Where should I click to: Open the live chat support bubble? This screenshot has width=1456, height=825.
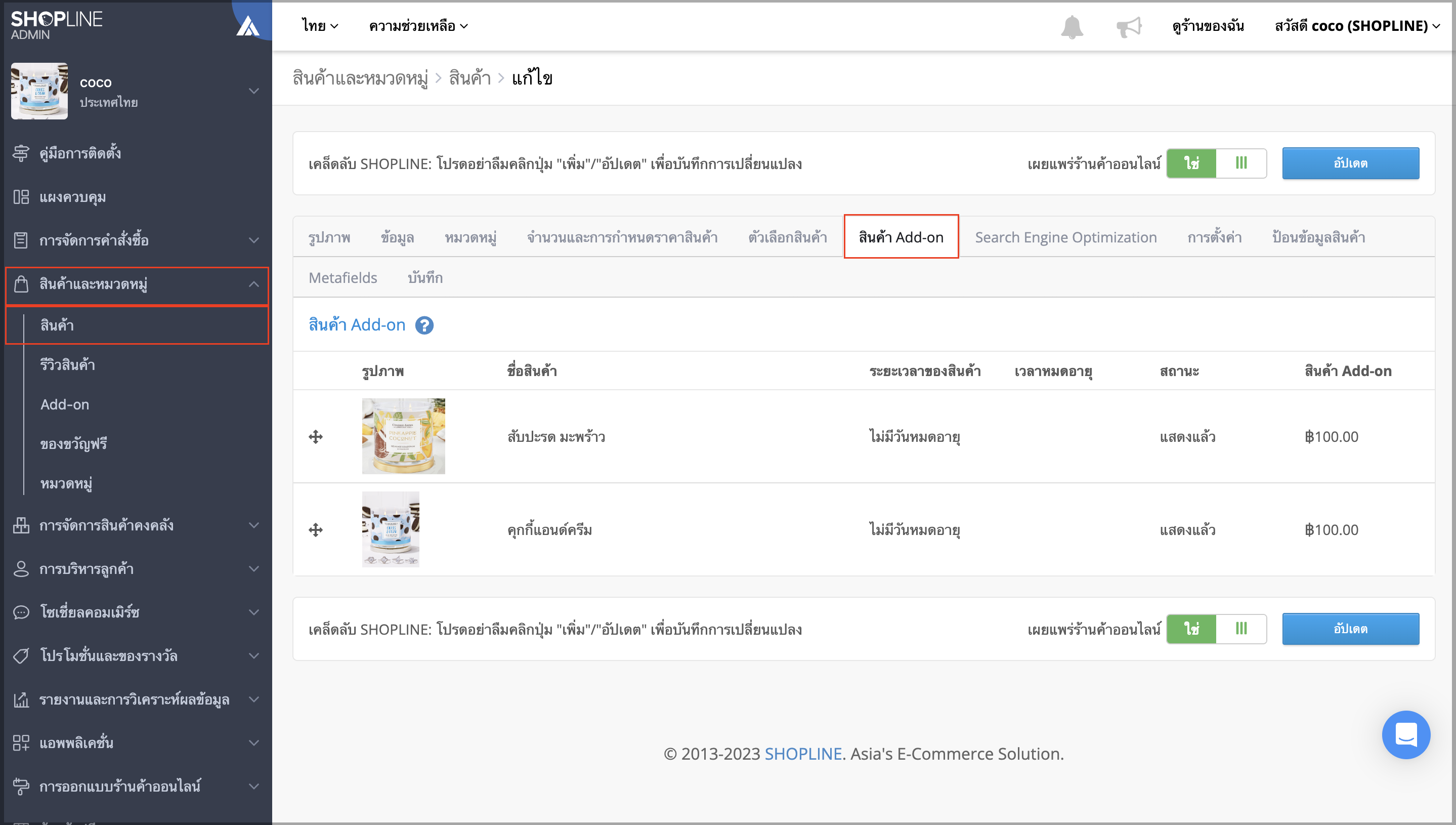pos(1405,735)
